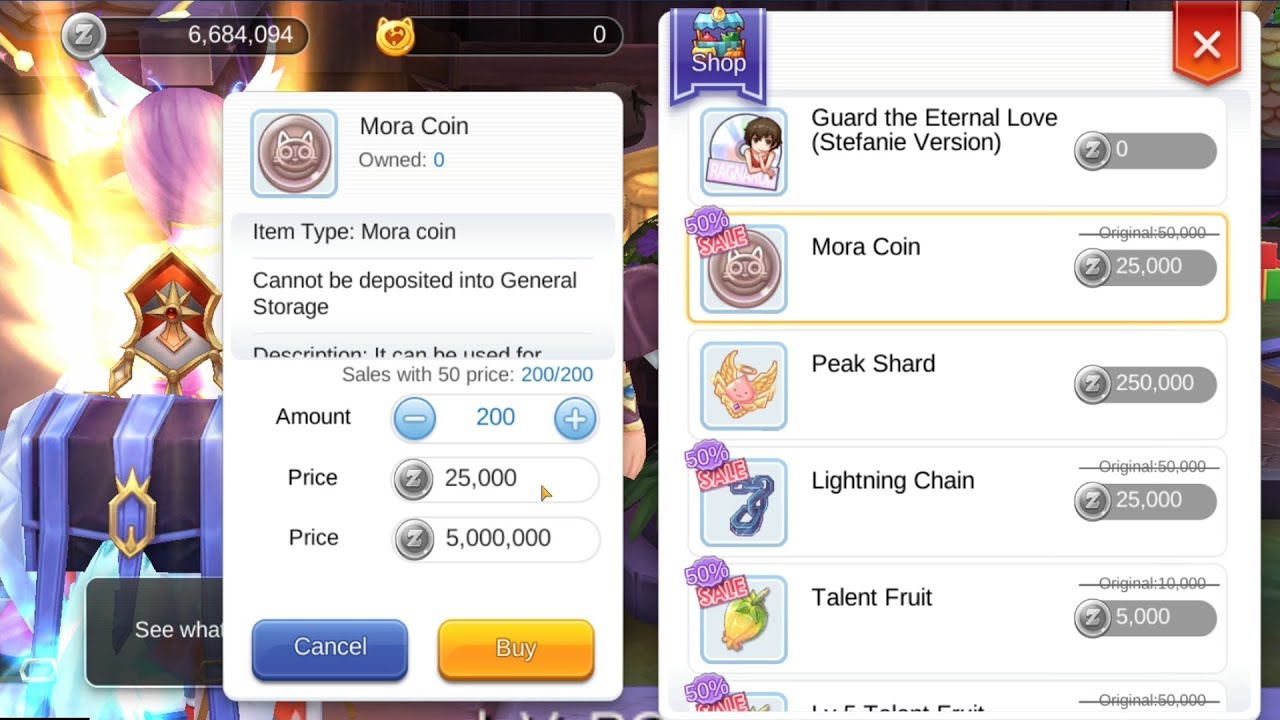Open Guard the Eternal Love item thumbnail

(x=744, y=152)
